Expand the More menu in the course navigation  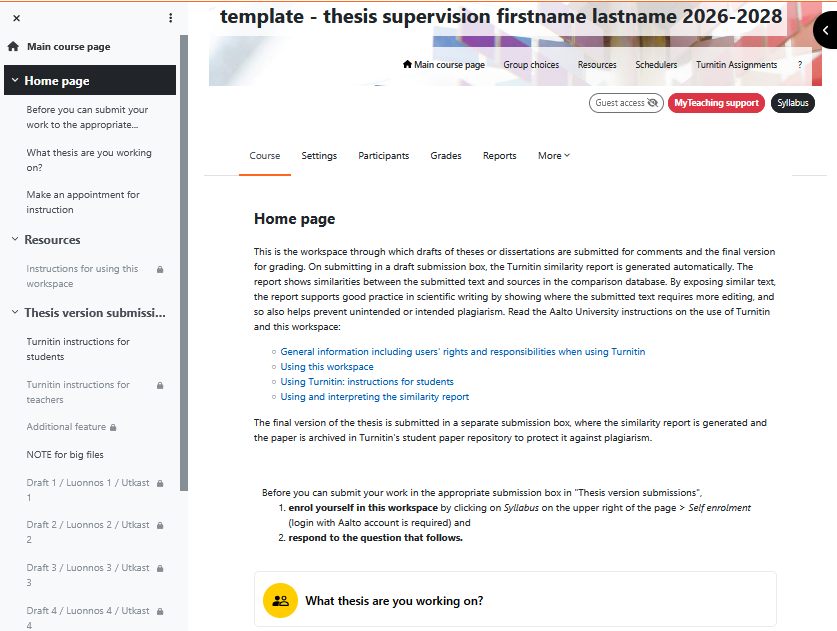[x=554, y=156]
